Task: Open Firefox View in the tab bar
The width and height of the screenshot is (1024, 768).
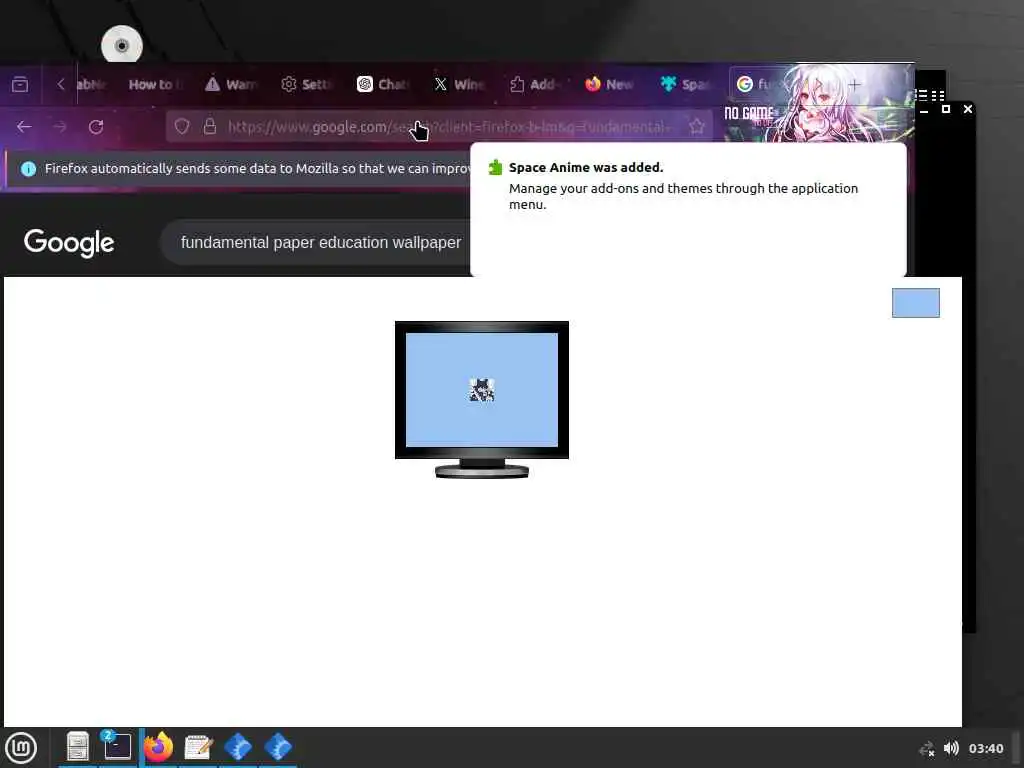Action: (x=20, y=84)
